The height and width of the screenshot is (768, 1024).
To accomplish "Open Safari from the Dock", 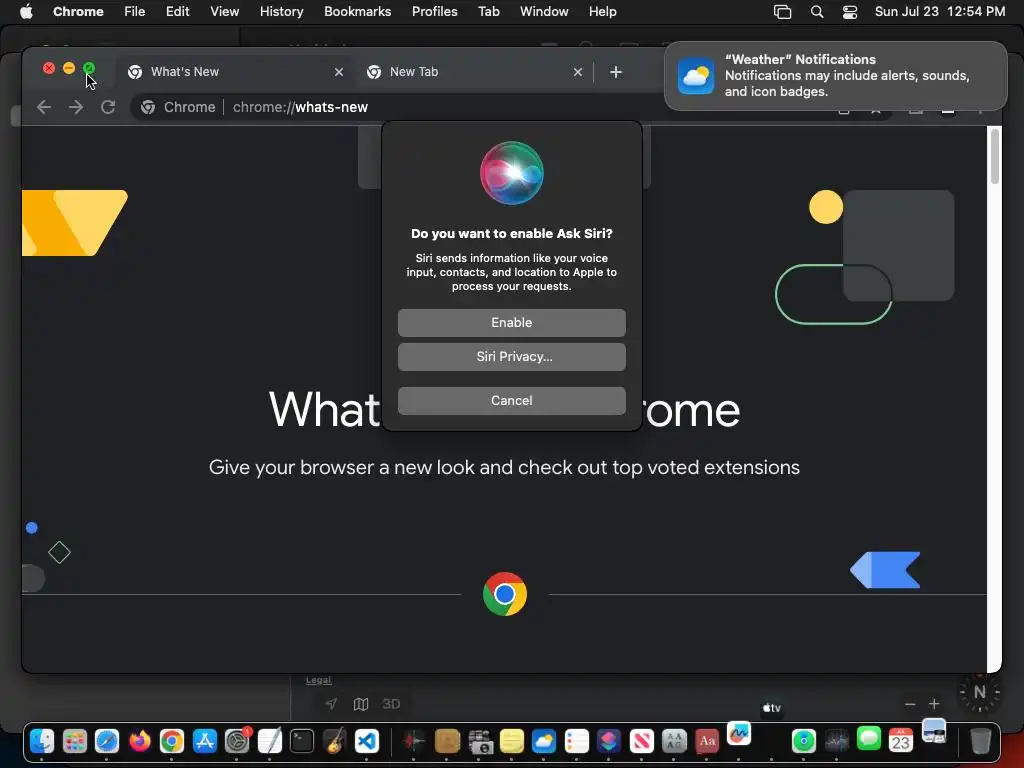I will (106, 741).
